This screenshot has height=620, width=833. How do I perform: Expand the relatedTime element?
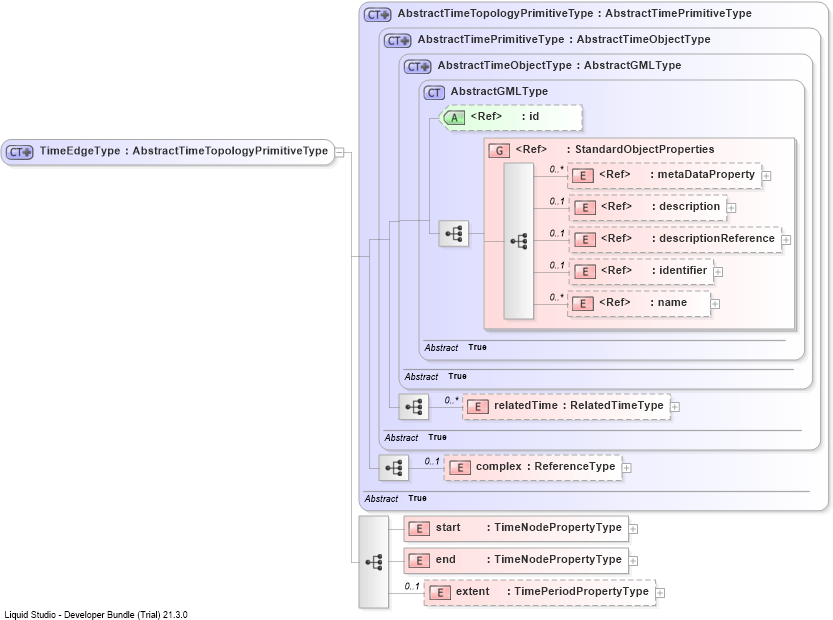coord(675,407)
